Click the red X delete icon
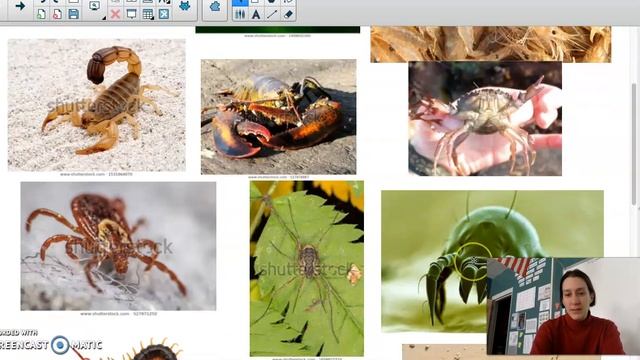640x360 pixels. [x=116, y=14]
